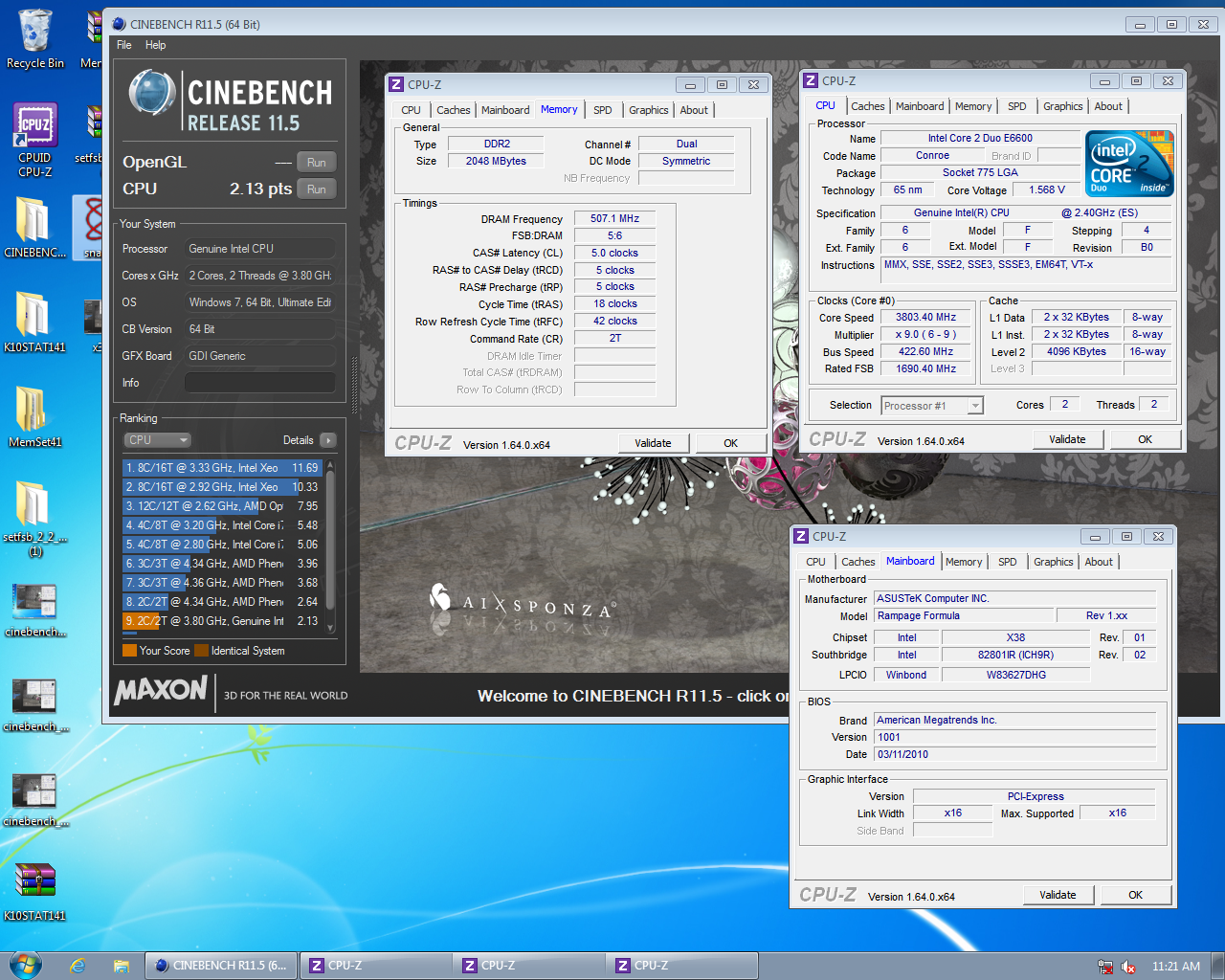Click the Cinebench globe logo

[151, 94]
